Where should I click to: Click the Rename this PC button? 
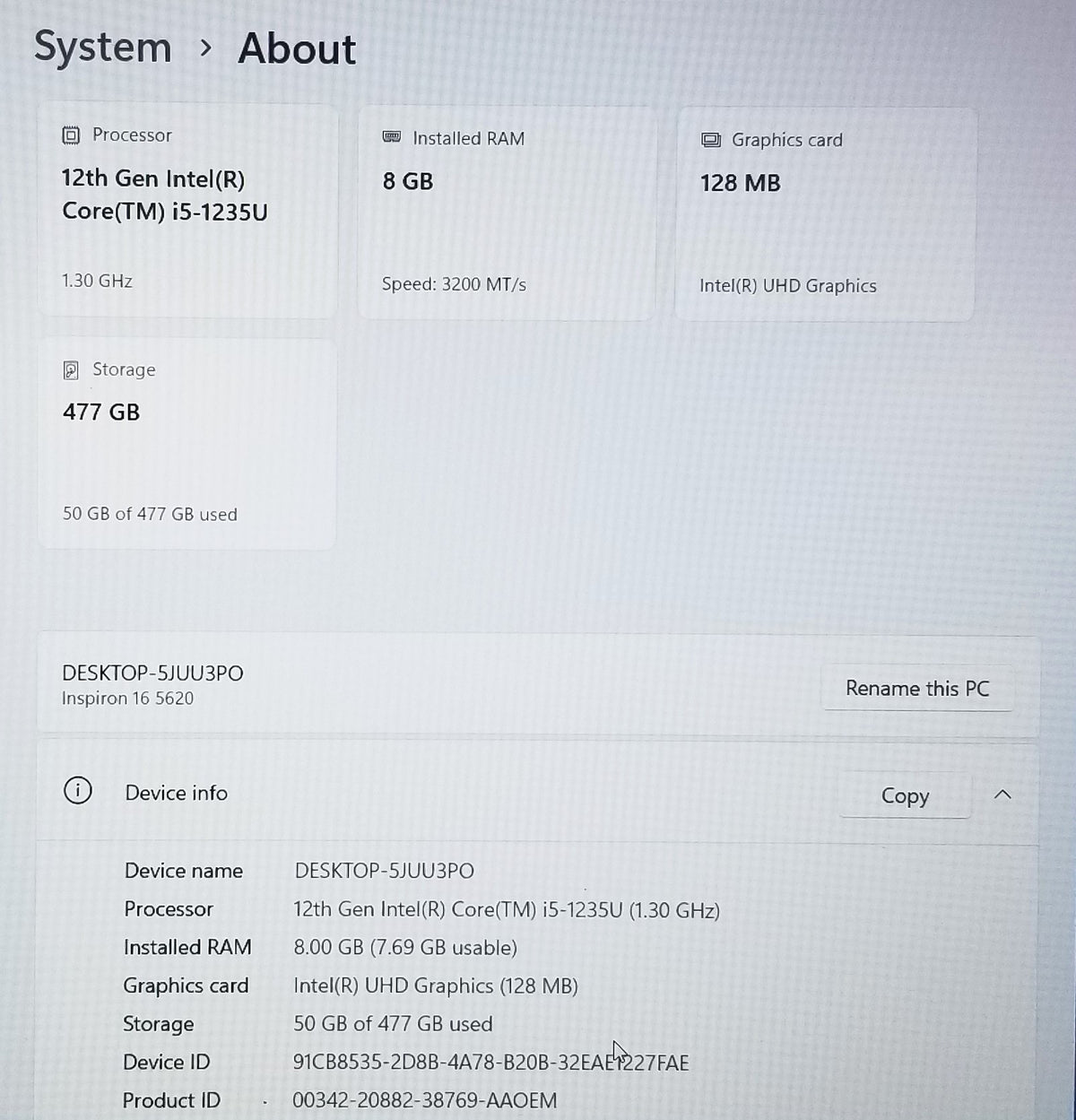coord(917,688)
